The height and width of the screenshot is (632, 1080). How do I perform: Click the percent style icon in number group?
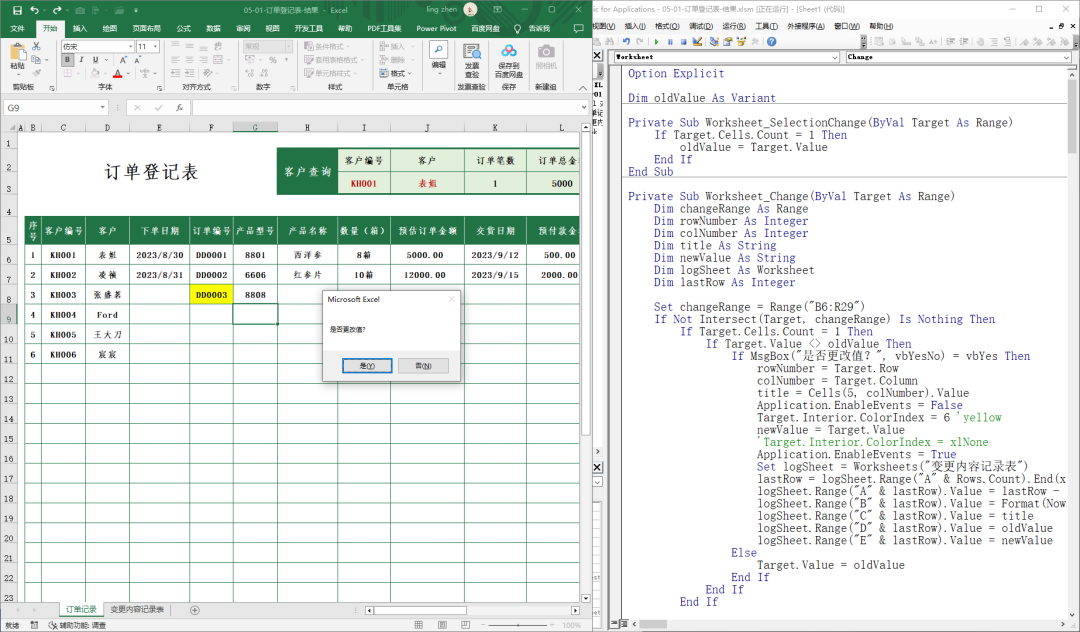pyautogui.click(x=273, y=60)
